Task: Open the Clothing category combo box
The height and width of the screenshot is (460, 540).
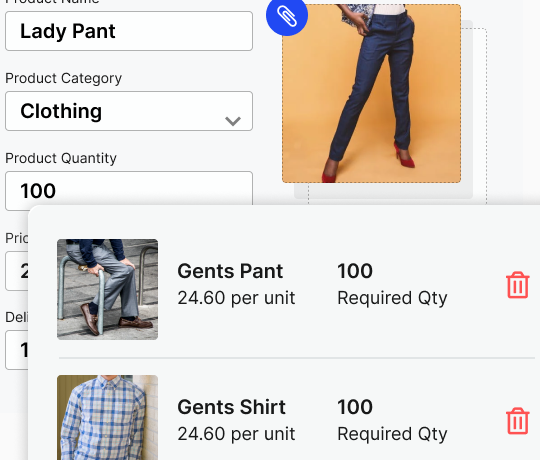Action: coord(129,111)
